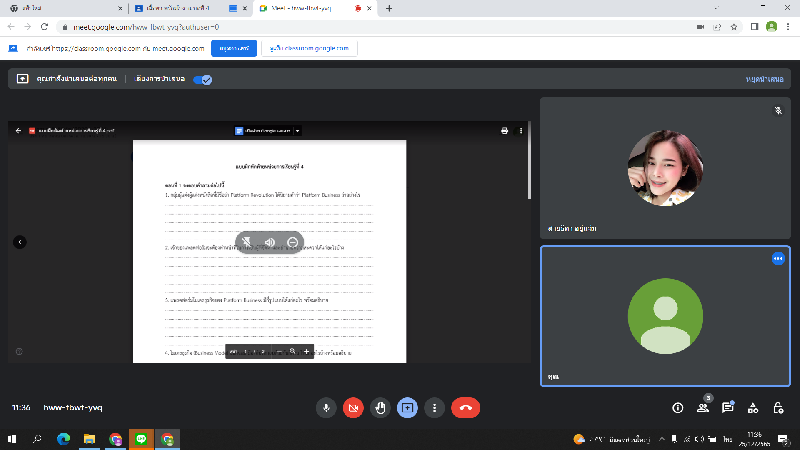The image size is (800, 450).
Task: Toggle the presentation switch in the top bar
Action: 203,79
